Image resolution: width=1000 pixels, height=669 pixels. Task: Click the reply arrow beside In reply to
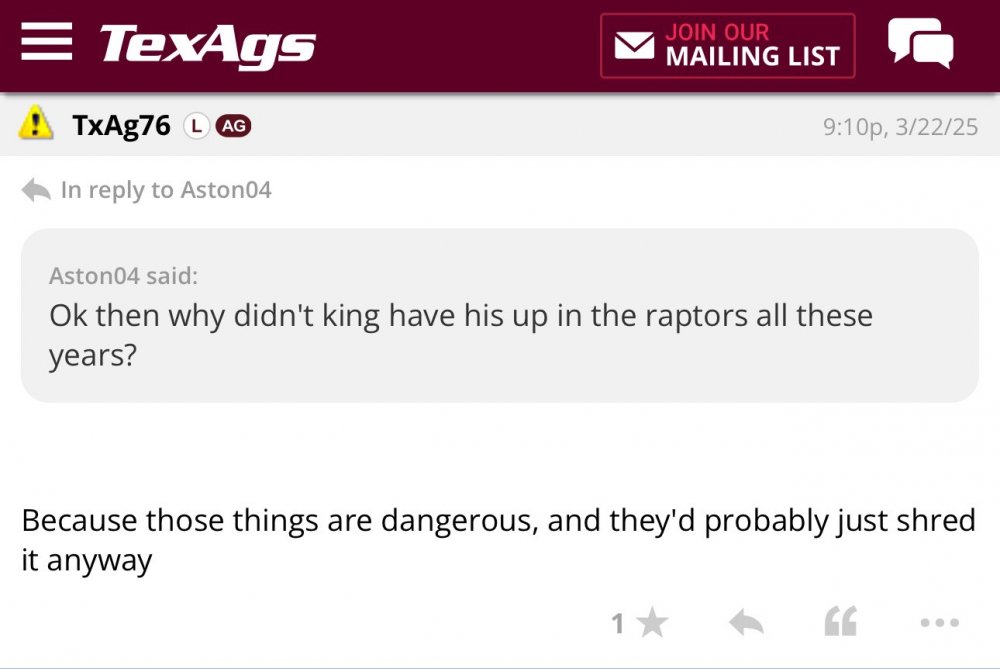[x=36, y=190]
